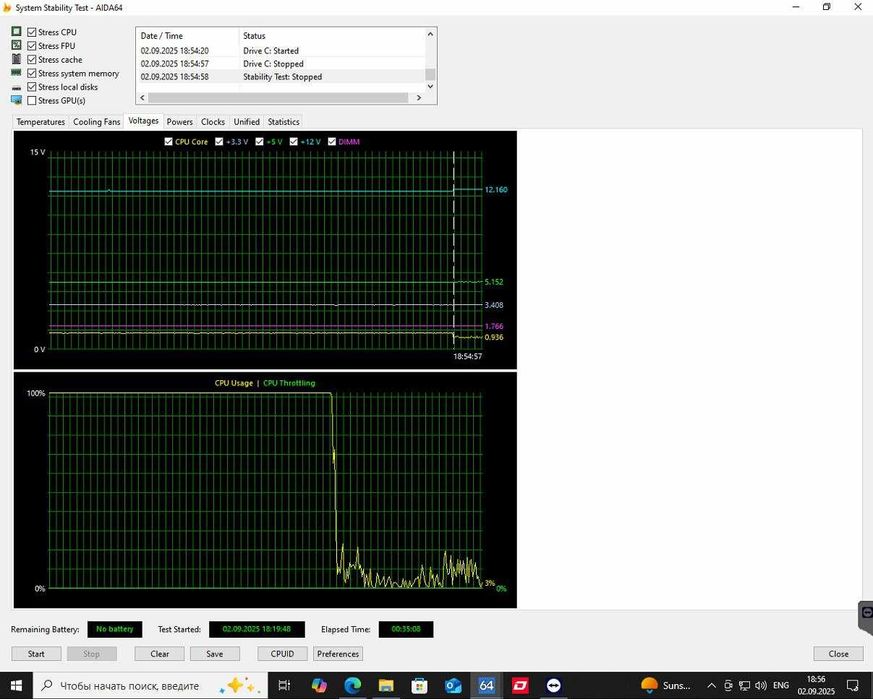Click the Stress system memory RAM icon
Viewport: 873px width, 699px height.
tap(16, 73)
